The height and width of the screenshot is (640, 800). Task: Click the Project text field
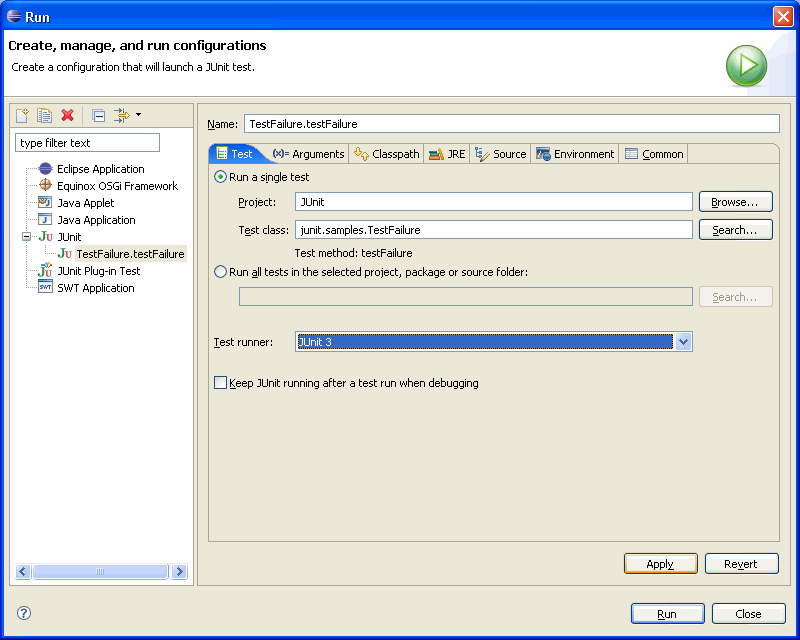point(493,202)
